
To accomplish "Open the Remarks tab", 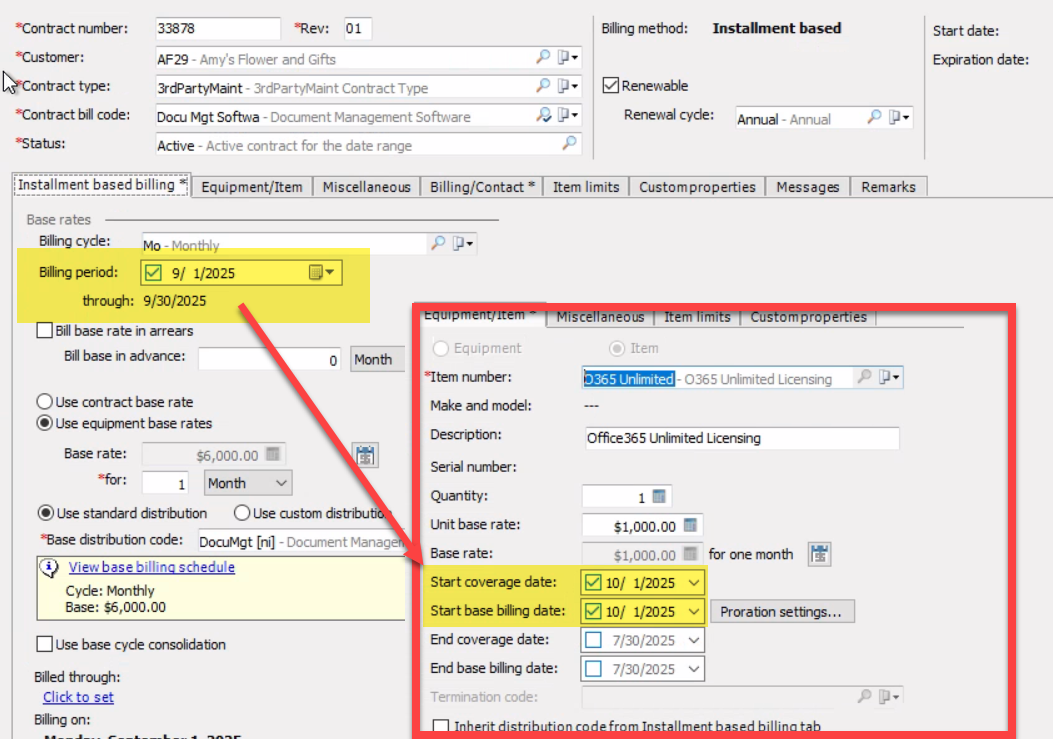I will pyautogui.click(x=888, y=187).
